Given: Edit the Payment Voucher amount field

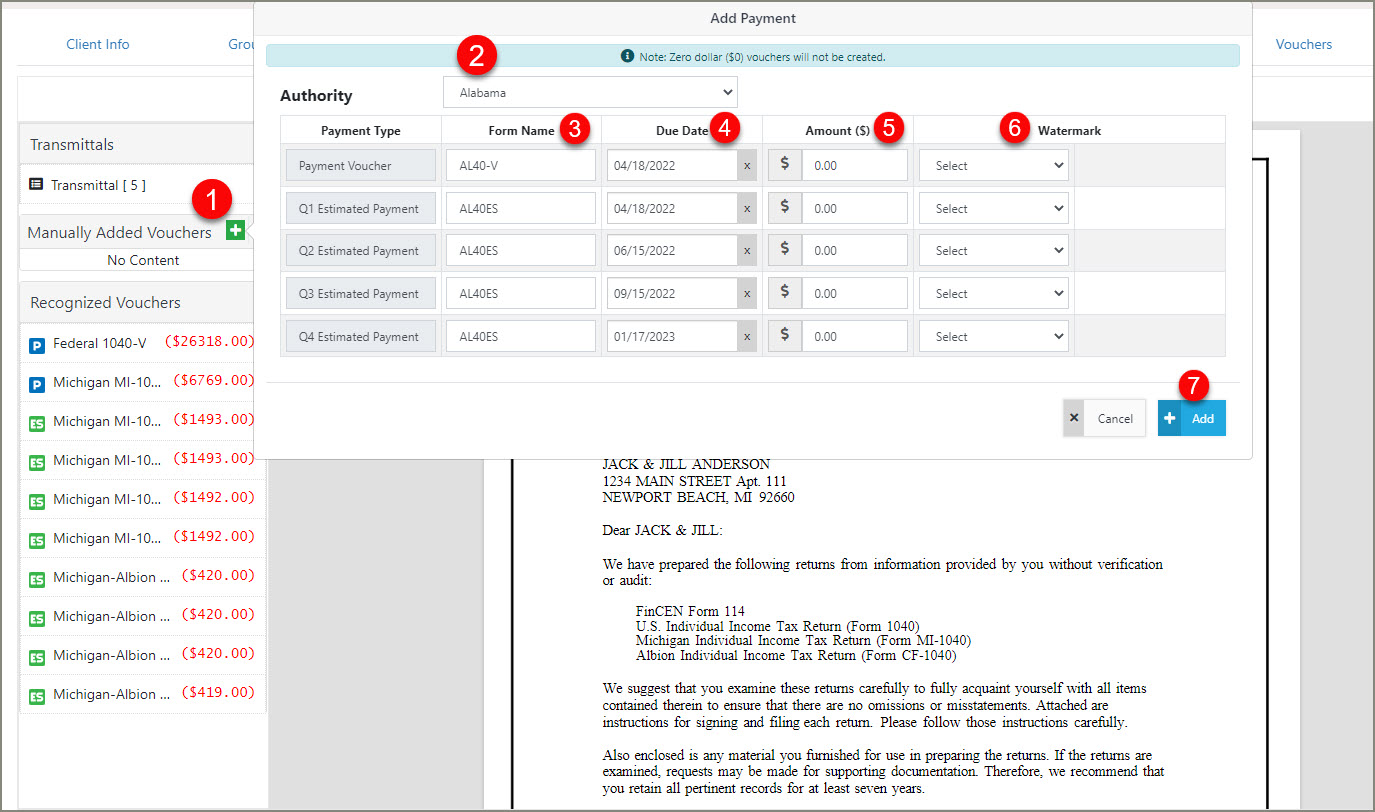Looking at the screenshot, I should pyautogui.click(x=854, y=166).
